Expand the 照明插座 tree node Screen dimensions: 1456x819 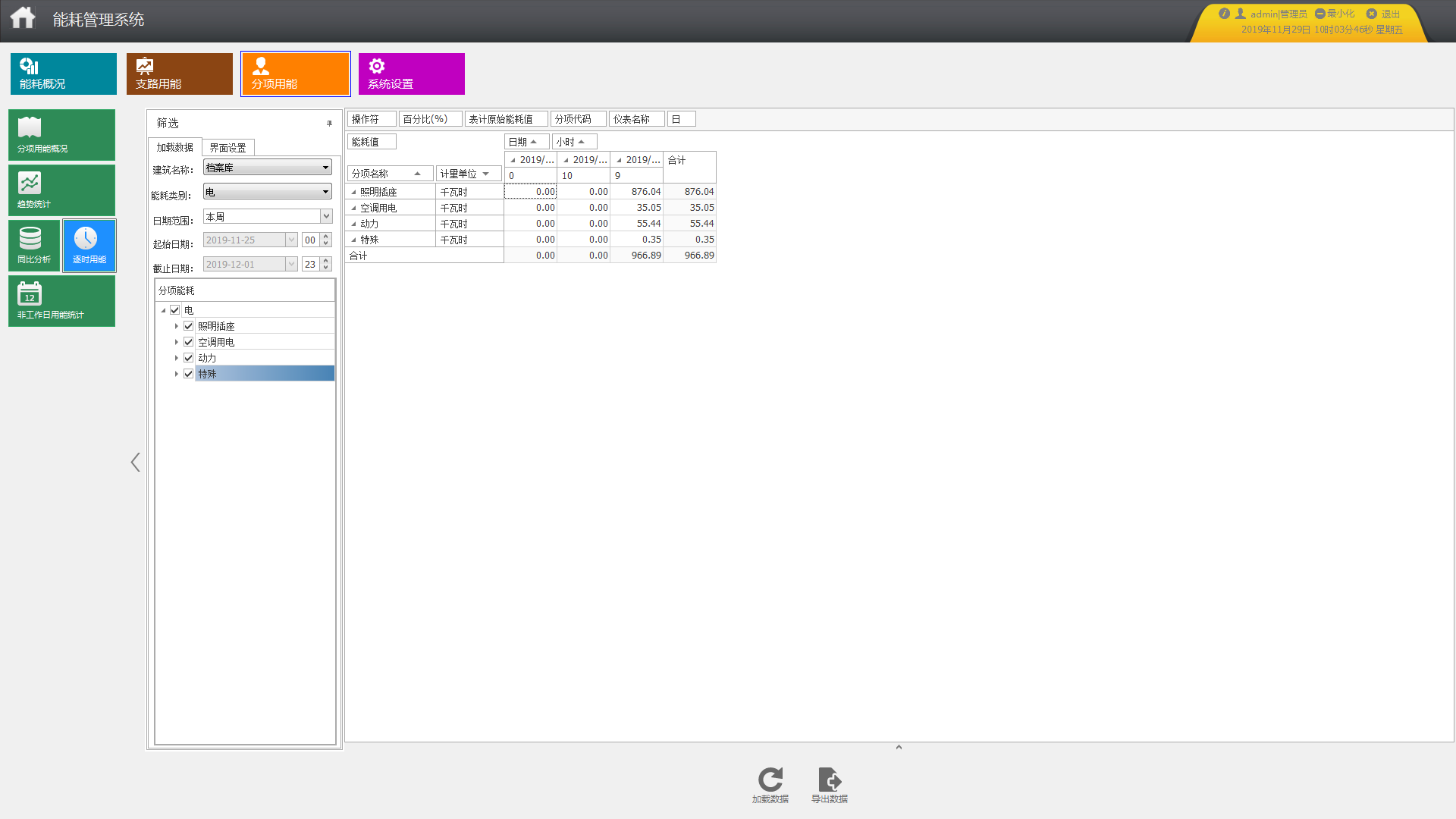[177, 326]
